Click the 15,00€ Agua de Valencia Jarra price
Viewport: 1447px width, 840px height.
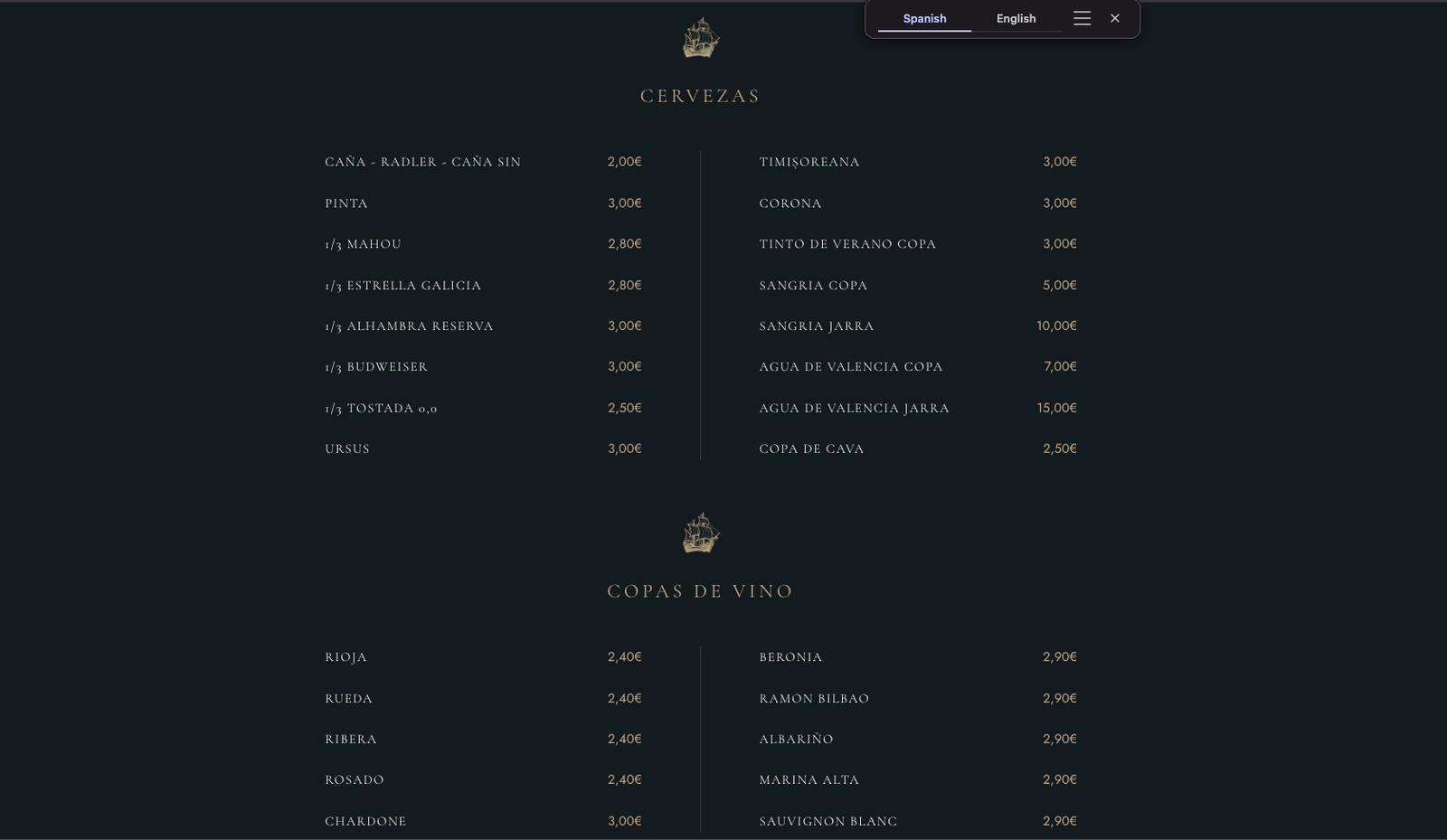tap(1056, 408)
